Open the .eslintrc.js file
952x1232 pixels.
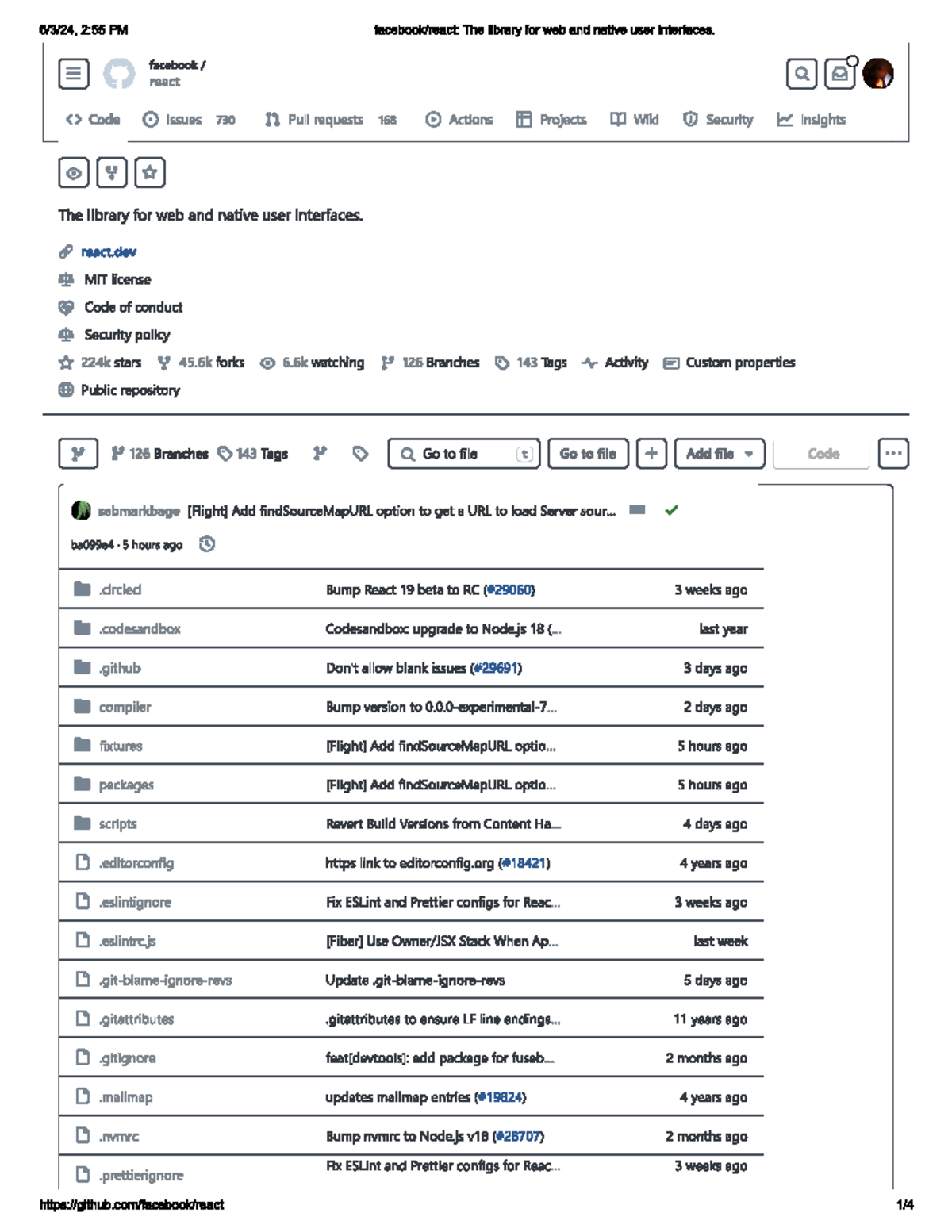click(x=127, y=941)
